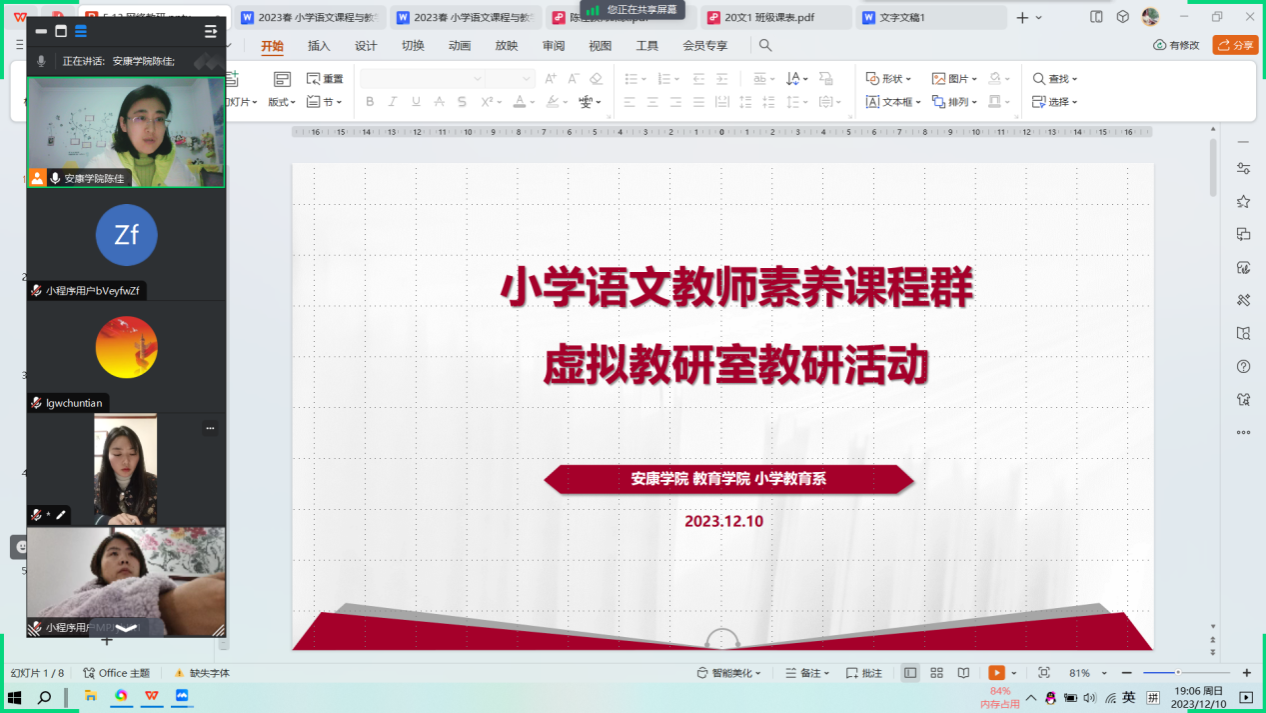Click the slideshow play button in status bar

tap(996, 673)
